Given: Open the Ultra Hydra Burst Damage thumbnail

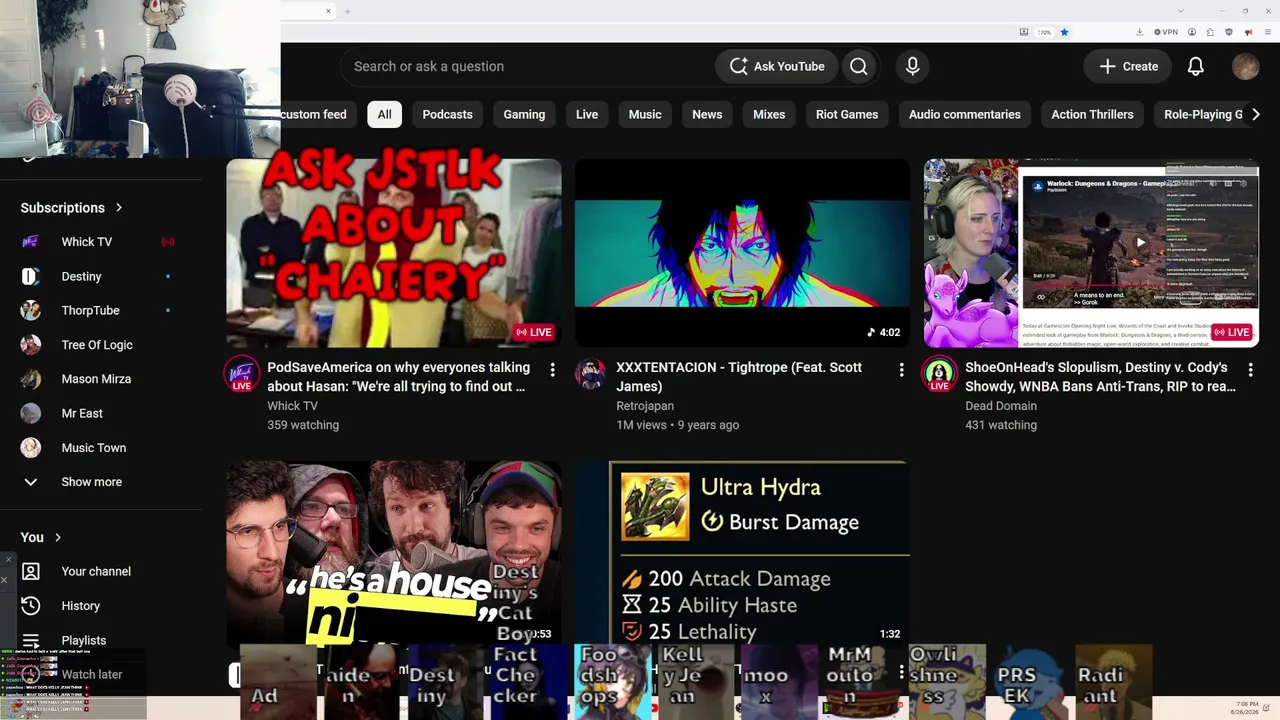Looking at the screenshot, I should 742,554.
